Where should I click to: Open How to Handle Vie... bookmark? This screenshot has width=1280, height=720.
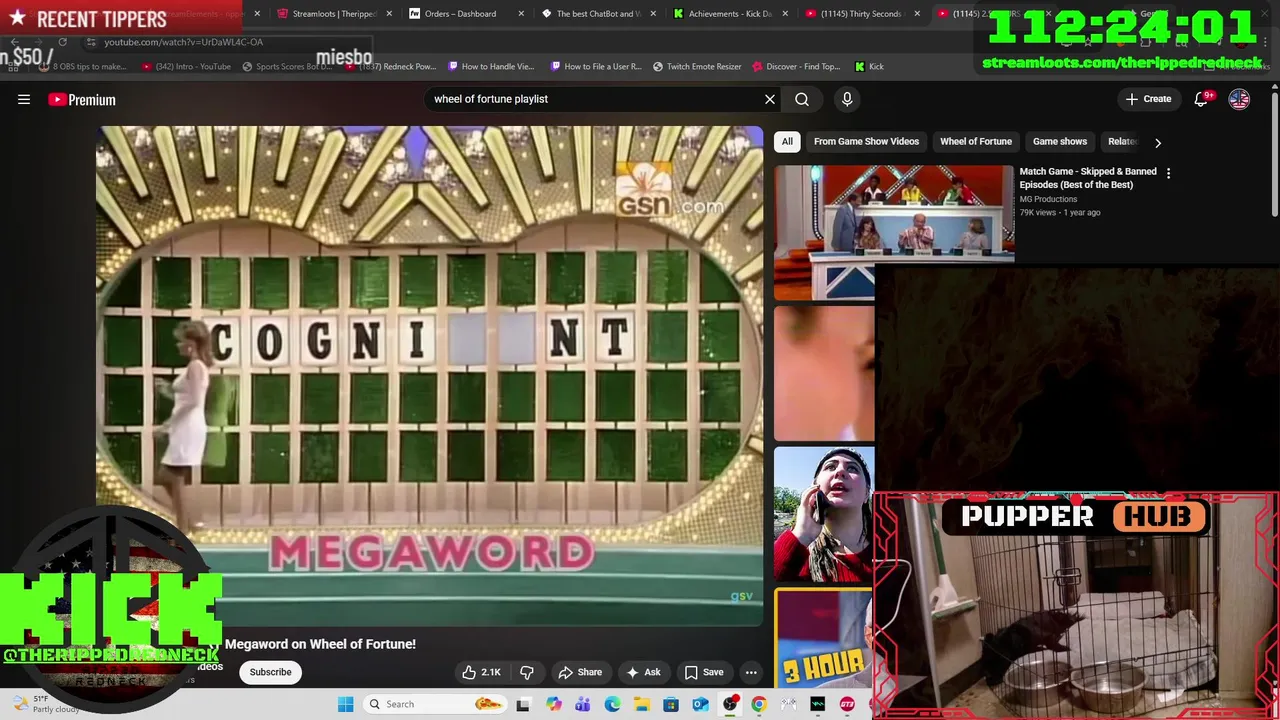click(x=491, y=66)
